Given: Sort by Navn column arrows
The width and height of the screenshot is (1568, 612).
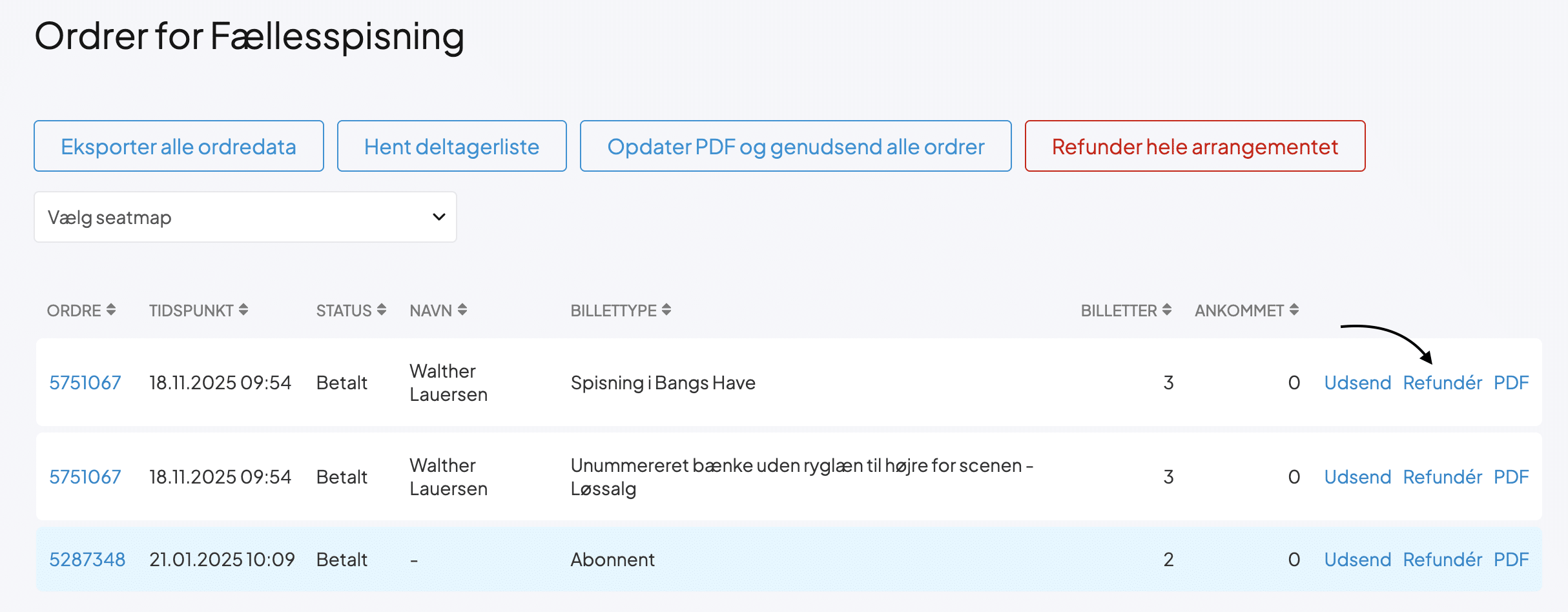Looking at the screenshot, I should (462, 311).
